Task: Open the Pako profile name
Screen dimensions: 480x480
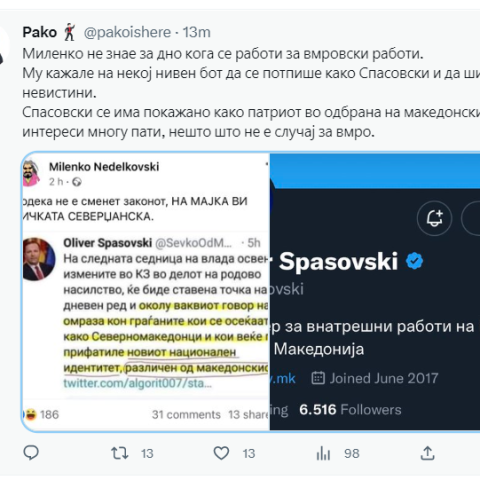Action: (x=40, y=32)
